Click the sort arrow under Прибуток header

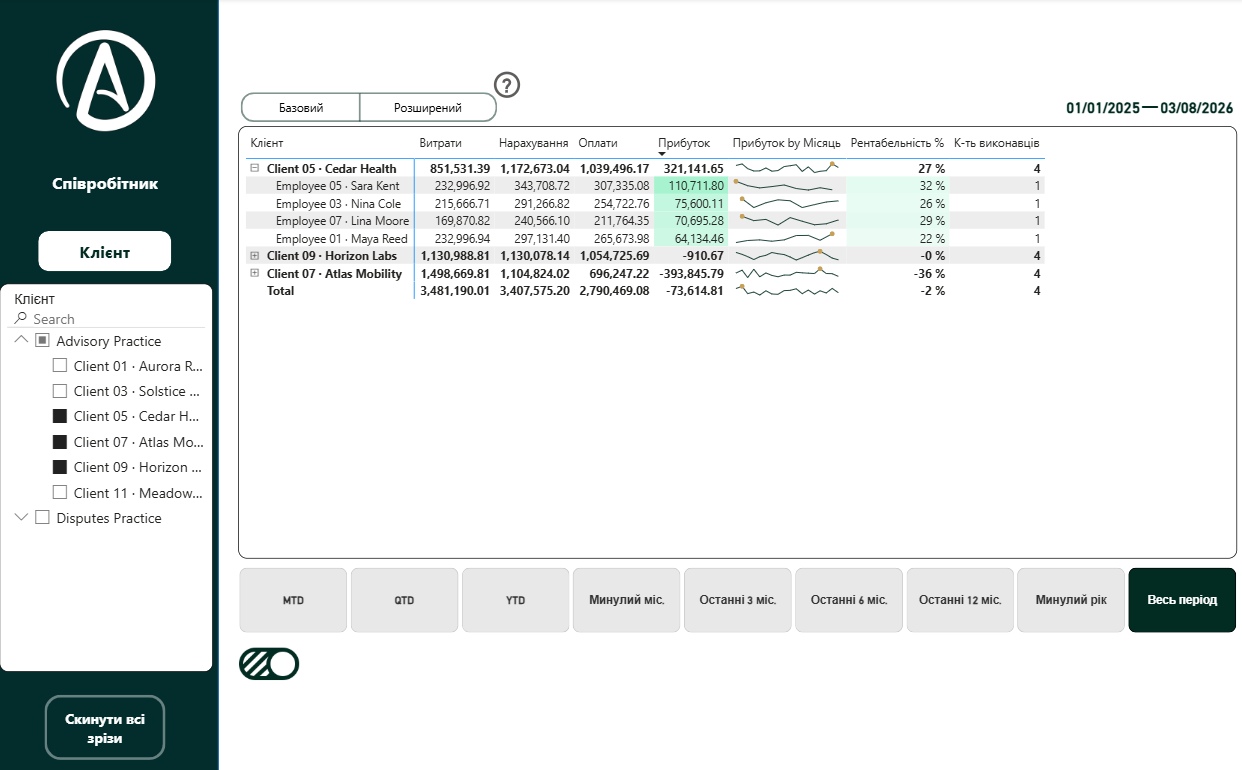pos(662,153)
